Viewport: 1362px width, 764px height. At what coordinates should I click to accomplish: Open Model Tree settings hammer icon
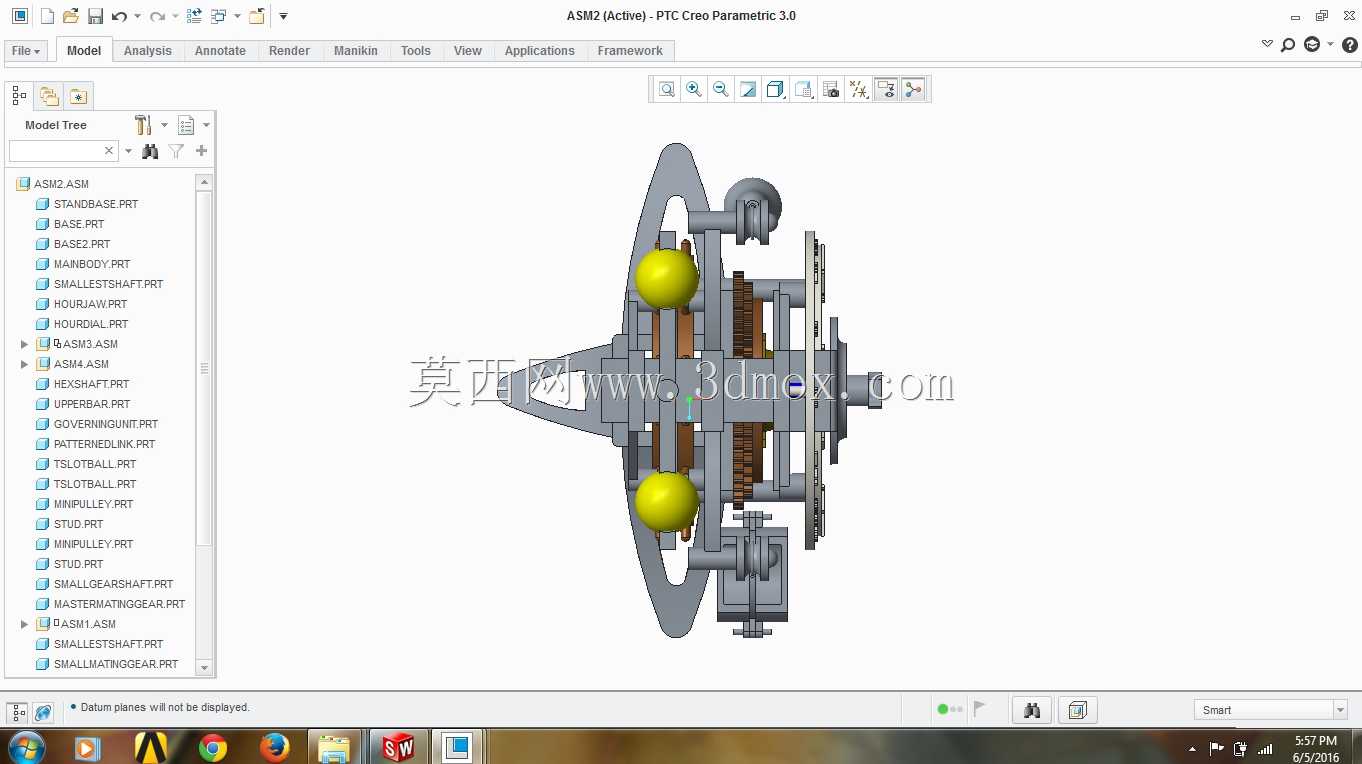point(143,125)
